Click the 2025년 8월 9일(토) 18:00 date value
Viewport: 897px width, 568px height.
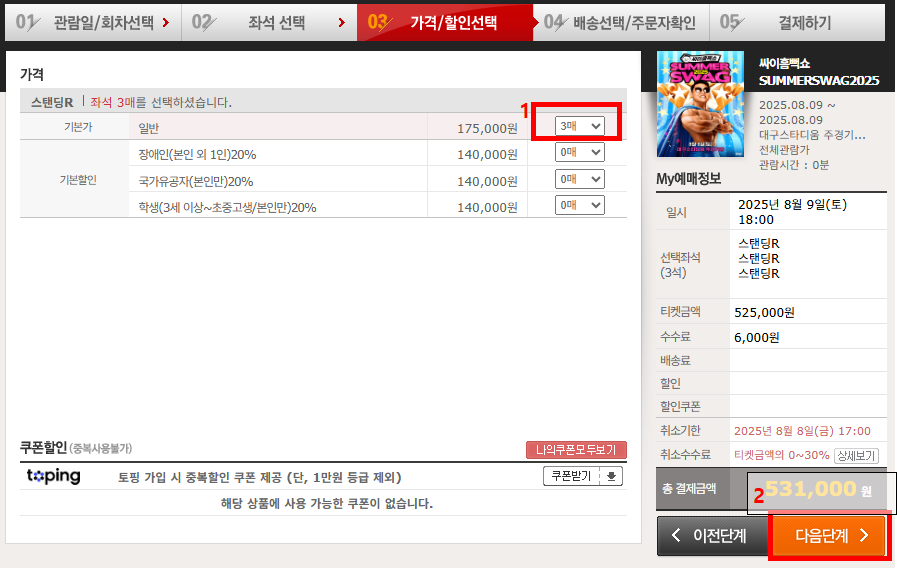pos(792,212)
